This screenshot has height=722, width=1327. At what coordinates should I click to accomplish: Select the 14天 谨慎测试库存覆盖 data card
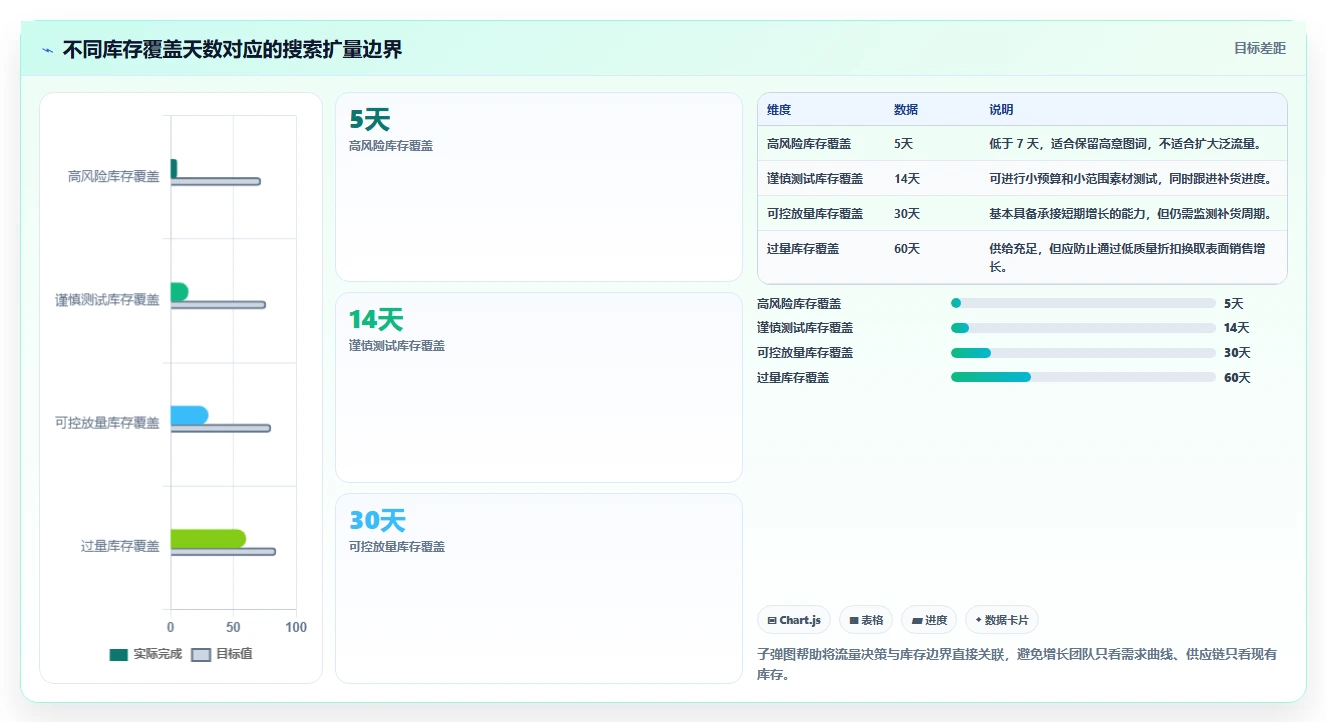539,388
